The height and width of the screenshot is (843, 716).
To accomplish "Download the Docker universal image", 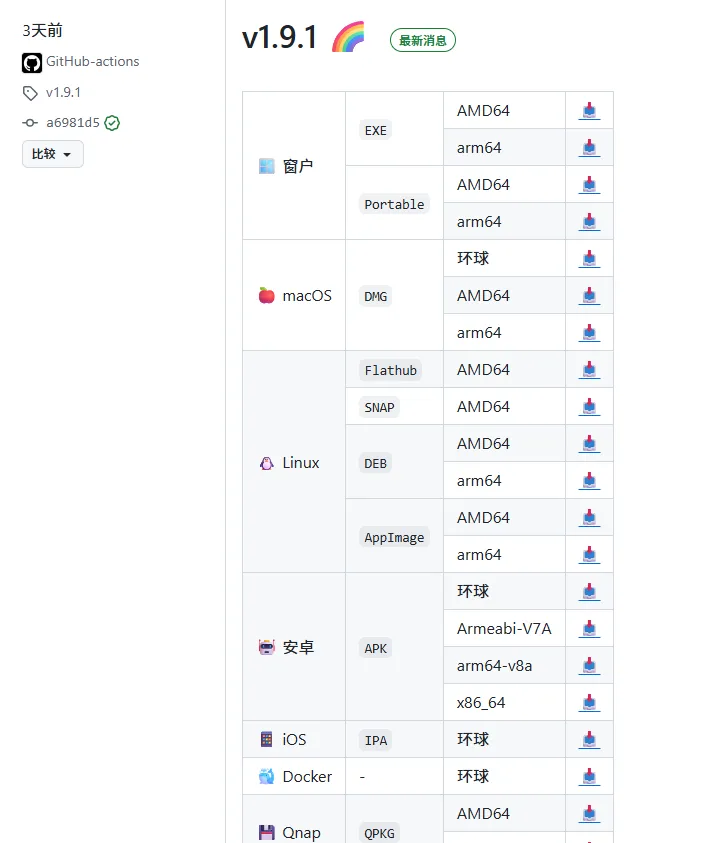I will [x=589, y=777].
